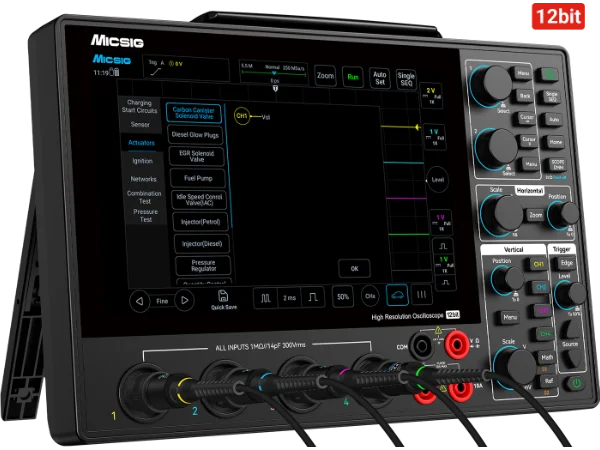This screenshot has width=600, height=450.
Task: Tap the three vertical bars icon
Action: click(x=421, y=294)
